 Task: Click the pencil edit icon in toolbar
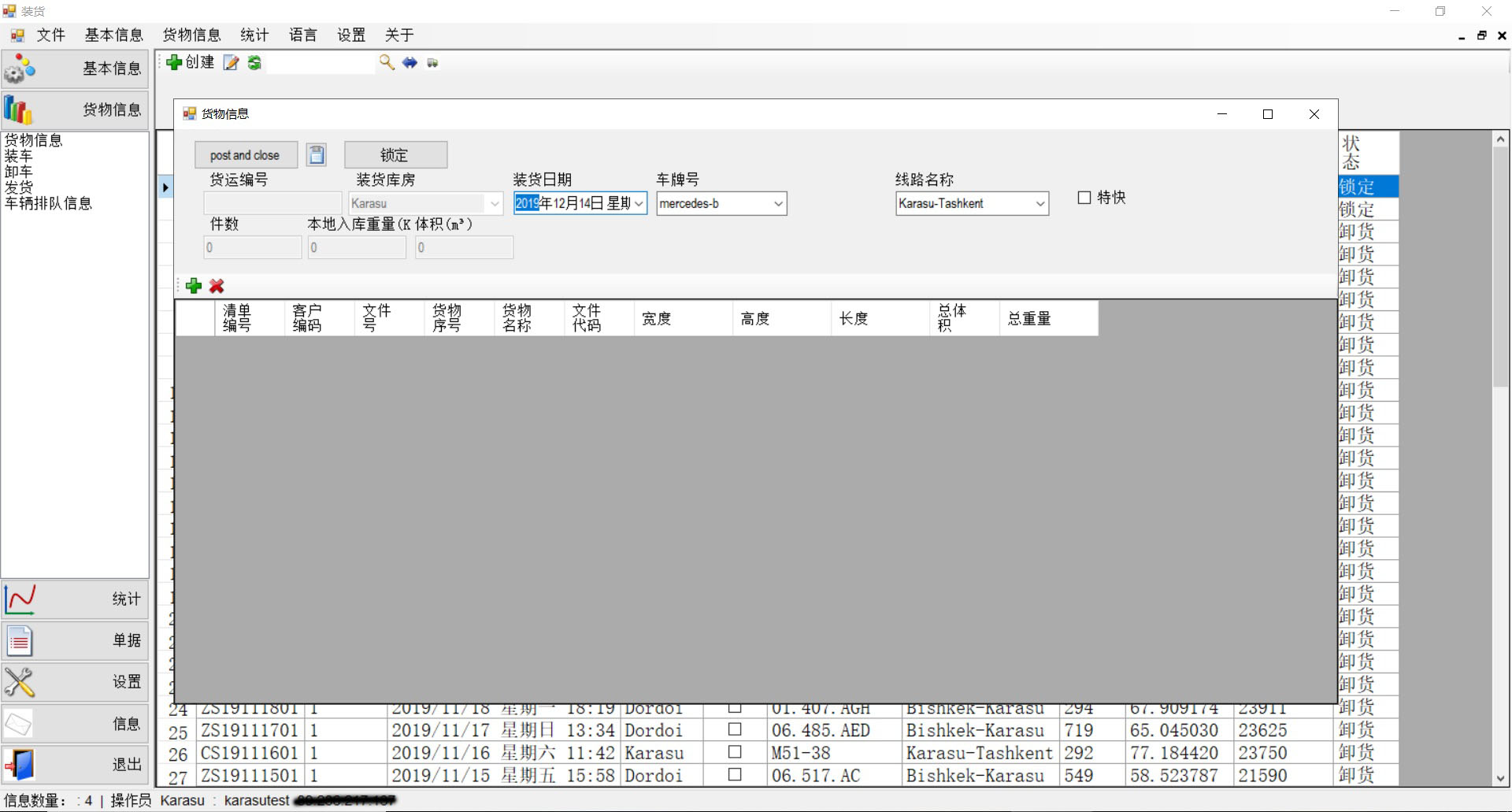[231, 63]
